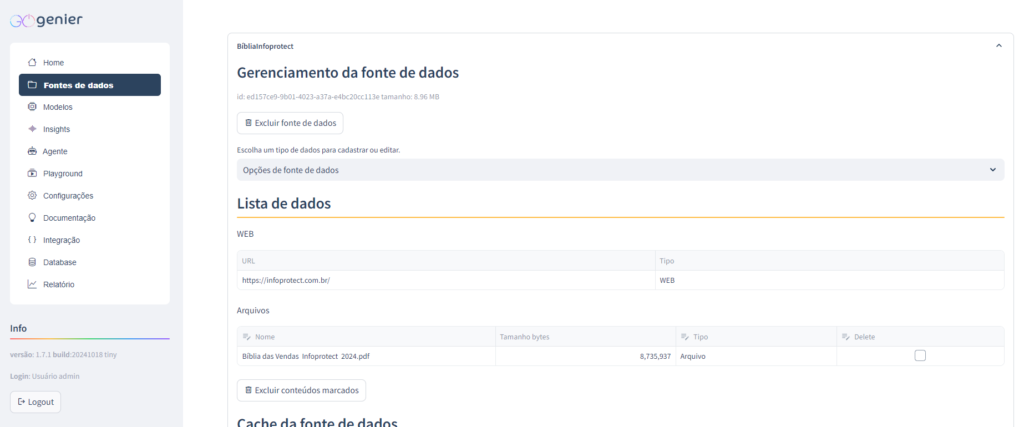Click the Modelos icon in sidebar
This screenshot has width=1024, height=427.
click(32, 107)
